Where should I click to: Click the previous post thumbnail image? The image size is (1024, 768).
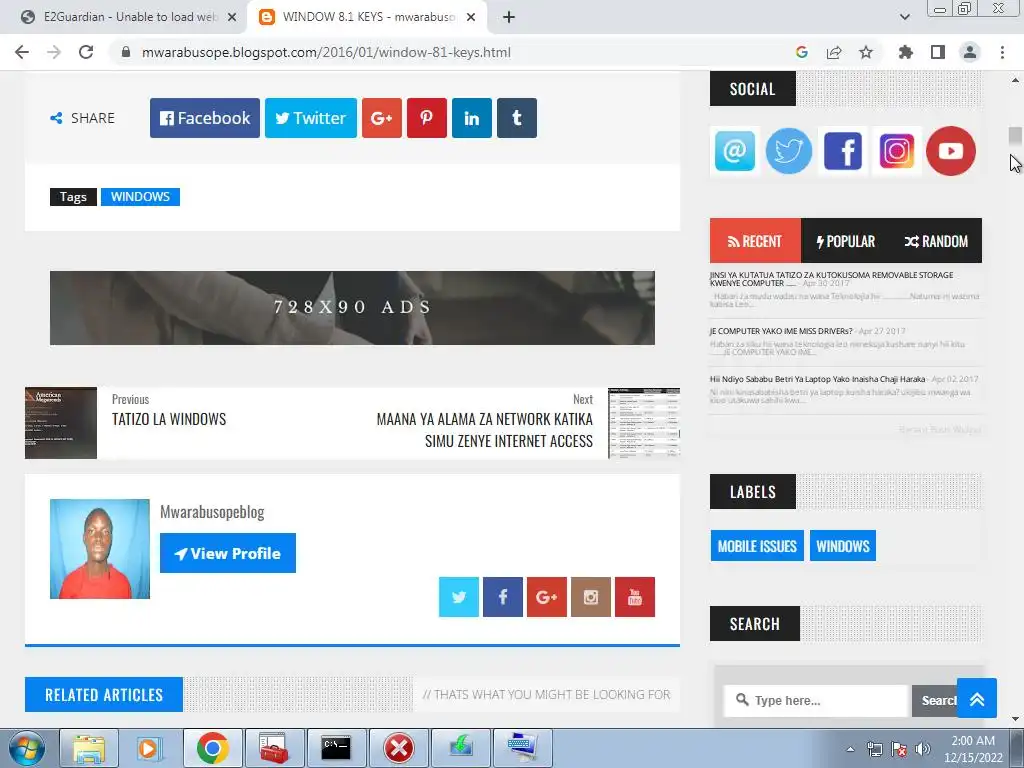[61, 423]
